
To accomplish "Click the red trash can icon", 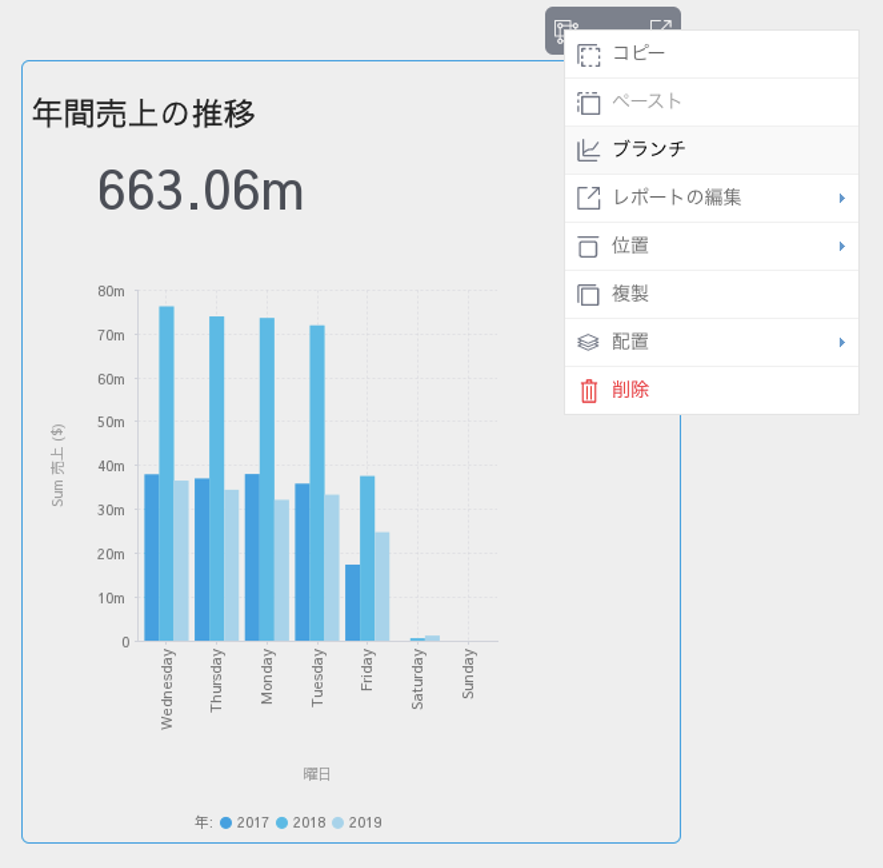I will (589, 390).
